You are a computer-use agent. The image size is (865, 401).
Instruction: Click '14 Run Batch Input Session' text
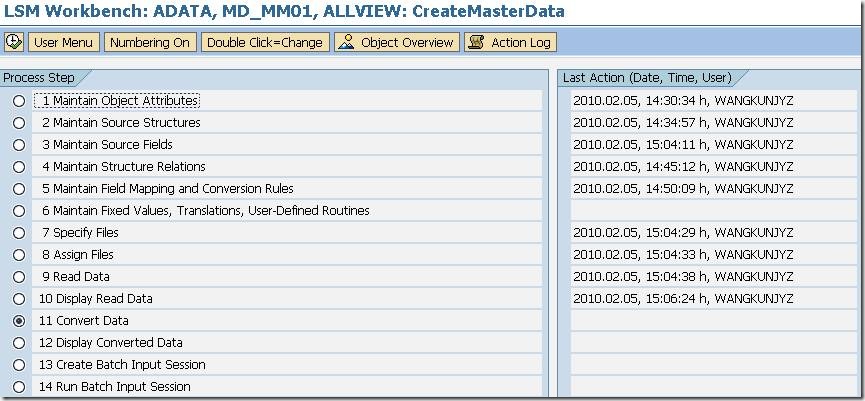115,387
